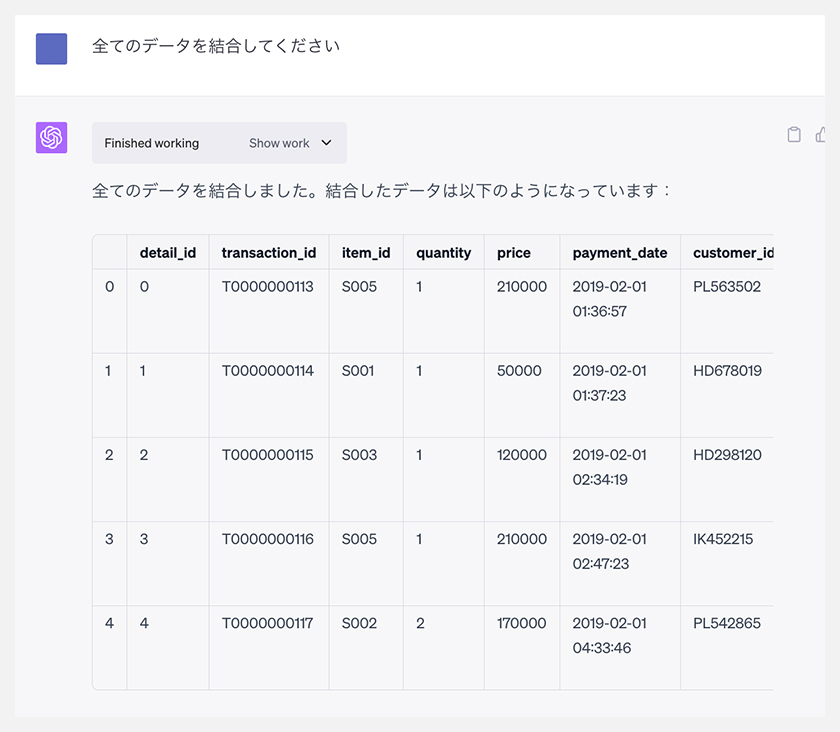Select transaction T0000000116 cell
Screen dimensions: 840x732
tap(268, 539)
